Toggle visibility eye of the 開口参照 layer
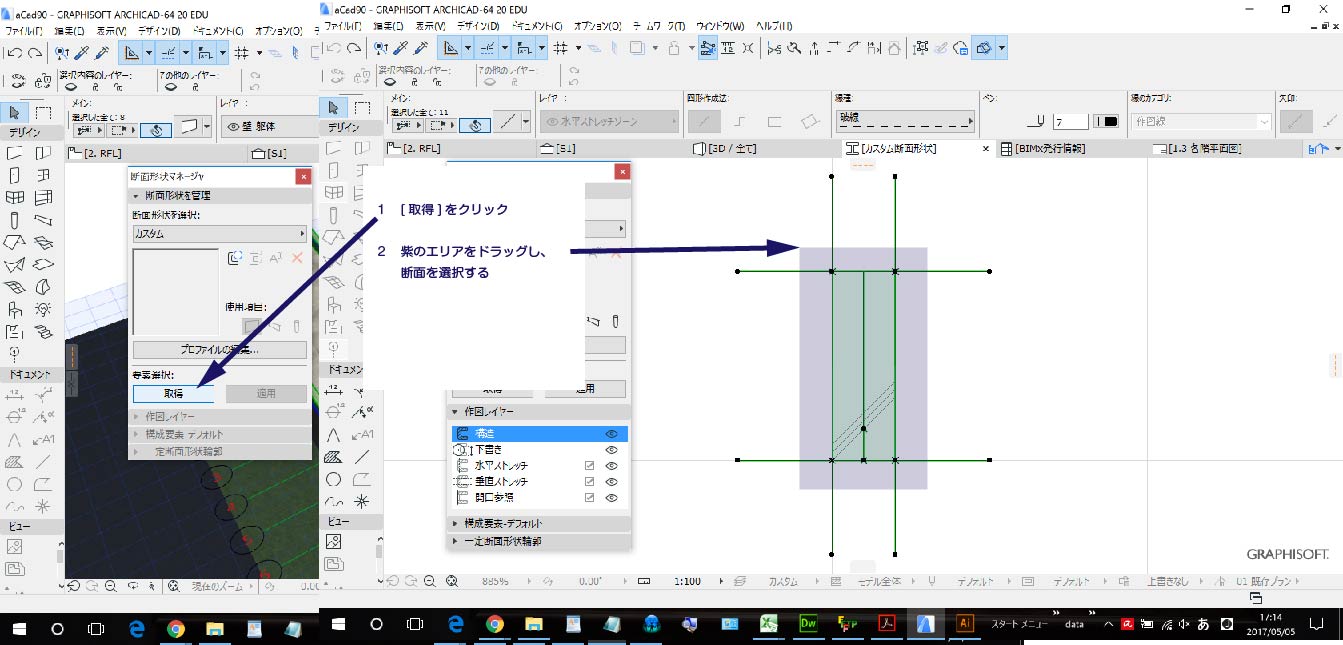Viewport: 1343px width, 645px height. click(x=612, y=497)
